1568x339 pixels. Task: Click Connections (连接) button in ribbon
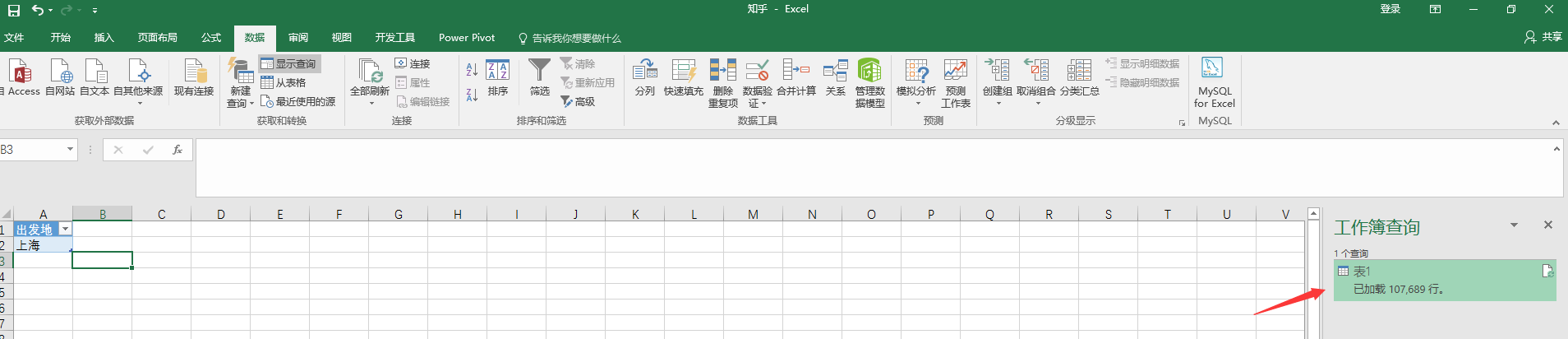pos(413,63)
